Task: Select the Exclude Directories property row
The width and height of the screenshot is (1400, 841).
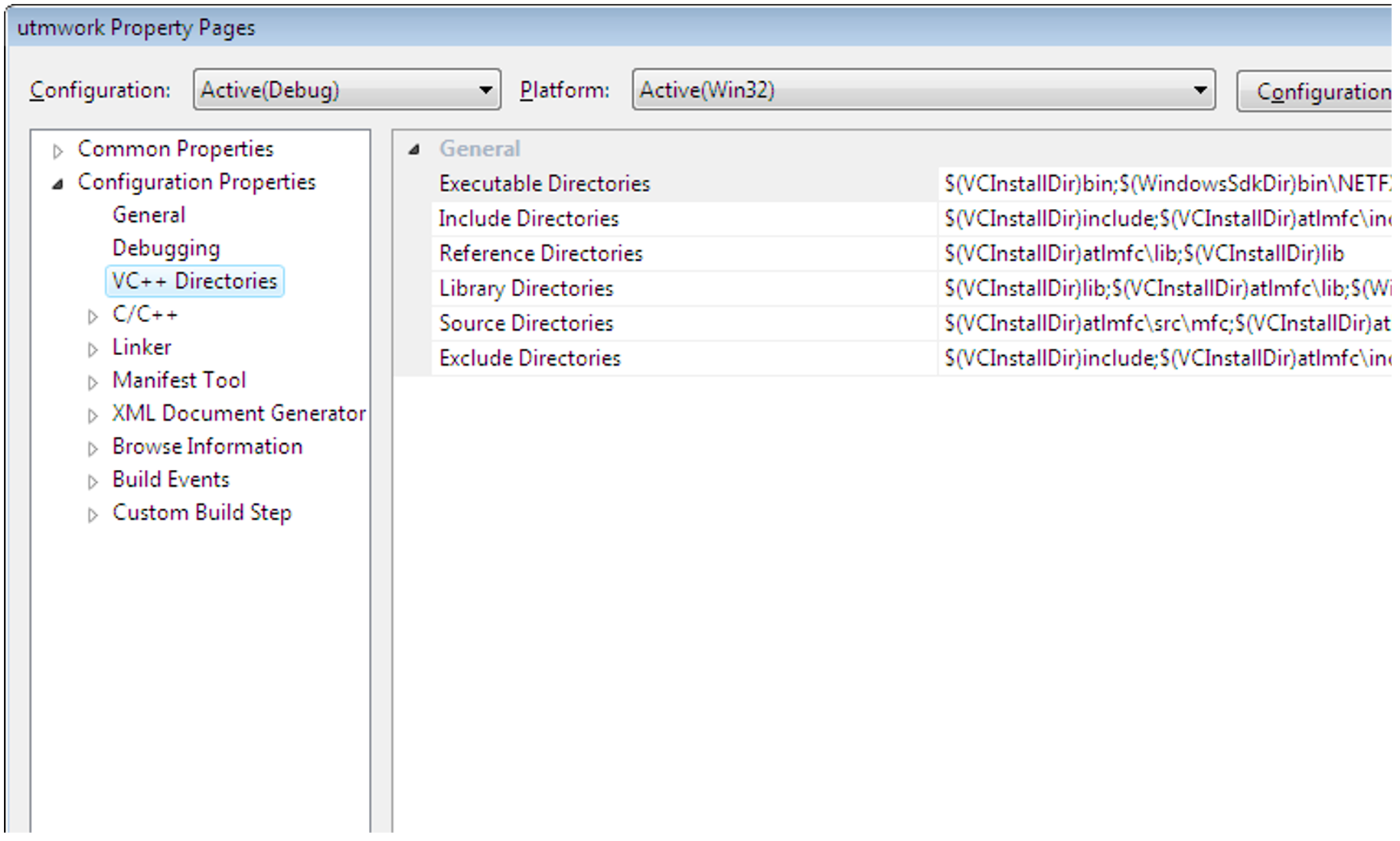Action: [x=530, y=358]
